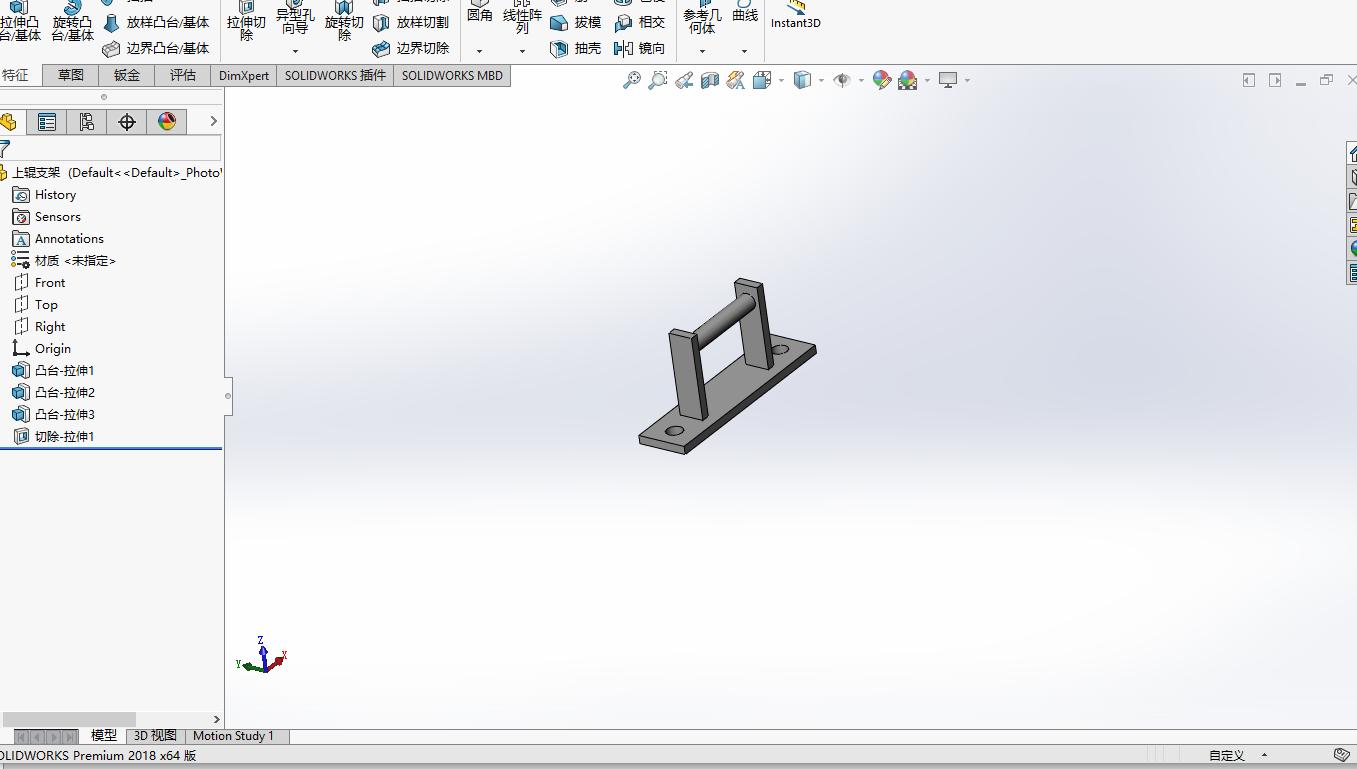Open the Dynamic Annotation Views icon

[x=736, y=80]
